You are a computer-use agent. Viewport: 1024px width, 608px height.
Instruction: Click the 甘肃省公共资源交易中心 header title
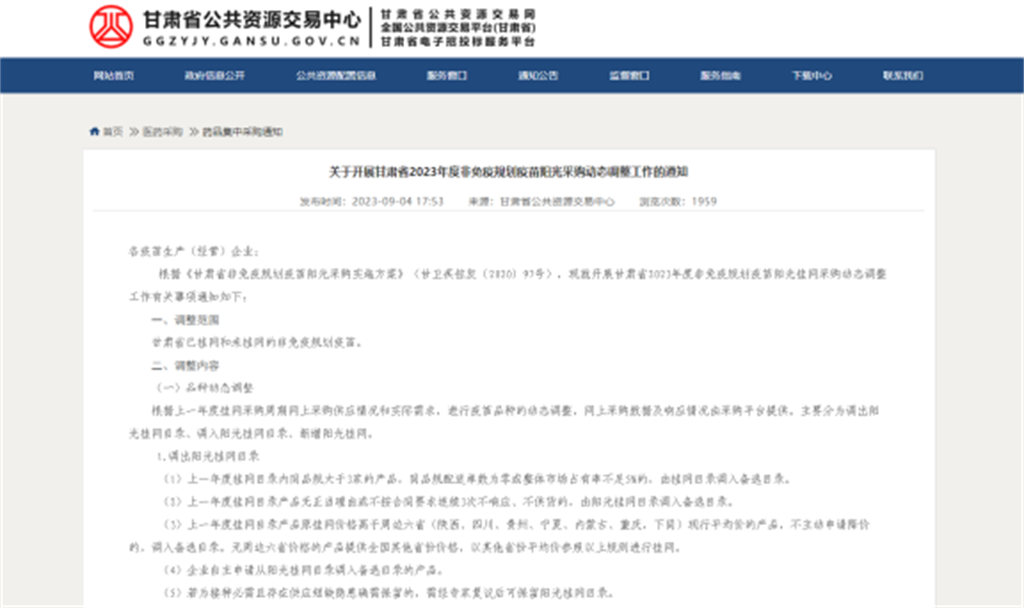(x=251, y=20)
